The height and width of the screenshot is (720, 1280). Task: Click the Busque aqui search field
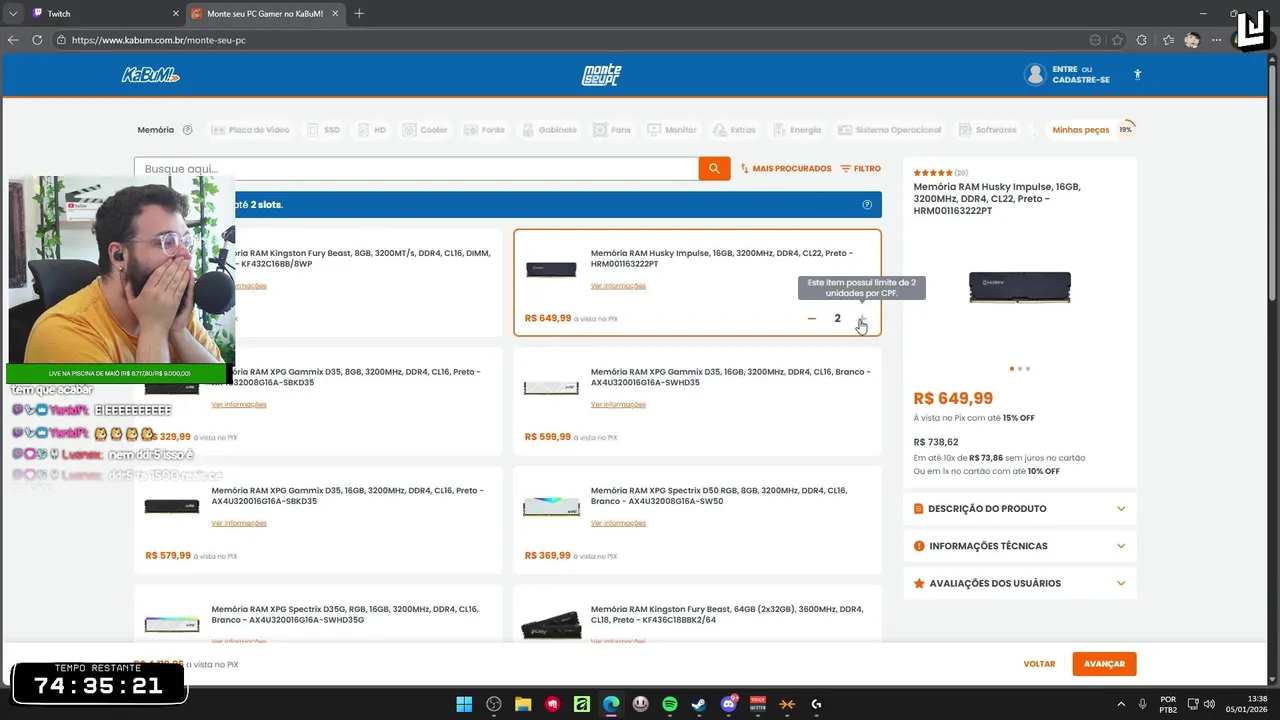click(416, 169)
